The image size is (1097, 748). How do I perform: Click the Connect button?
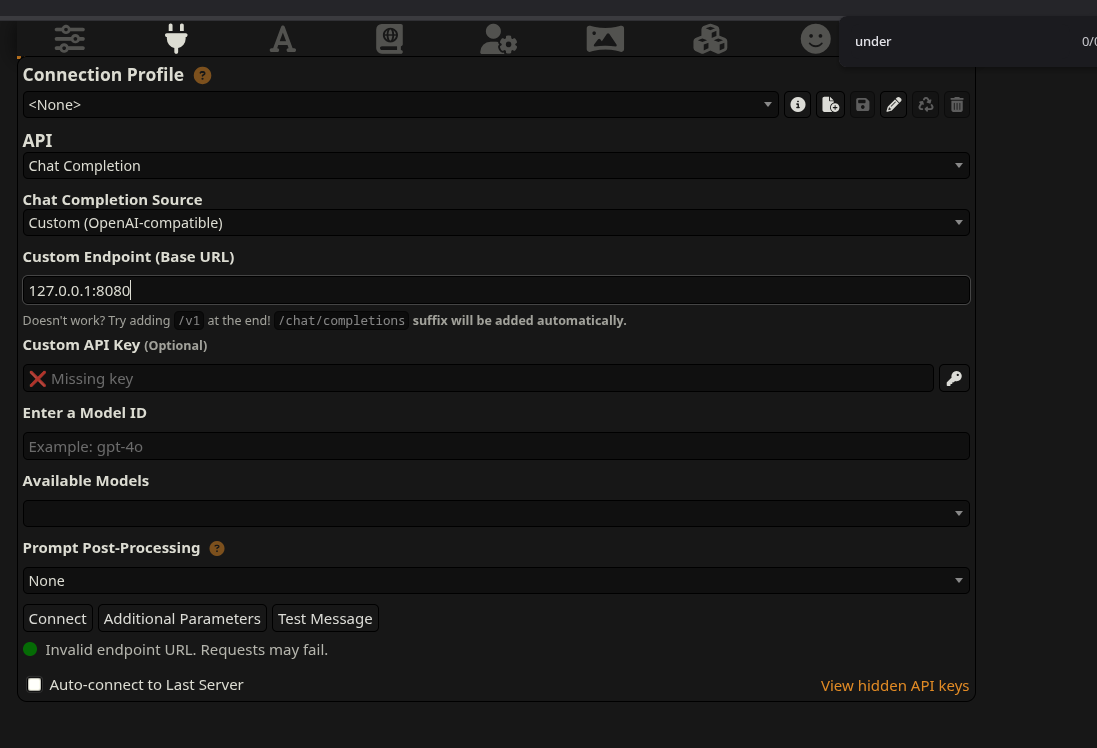58,619
